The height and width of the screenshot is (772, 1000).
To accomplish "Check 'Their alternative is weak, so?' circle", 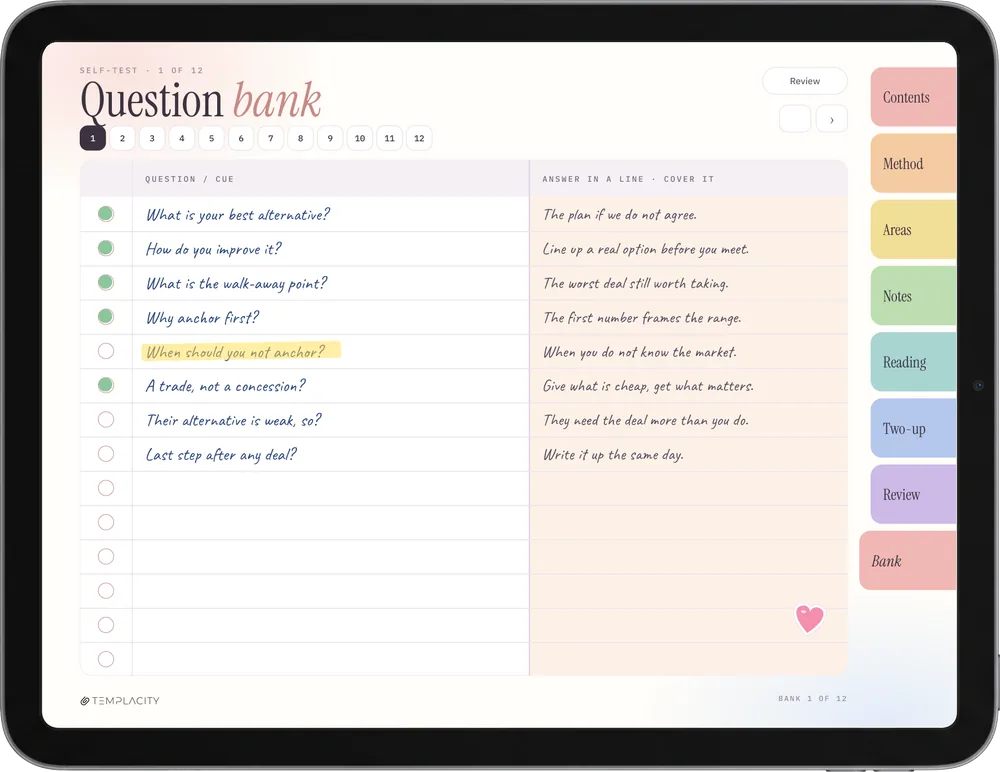I will click(x=106, y=419).
